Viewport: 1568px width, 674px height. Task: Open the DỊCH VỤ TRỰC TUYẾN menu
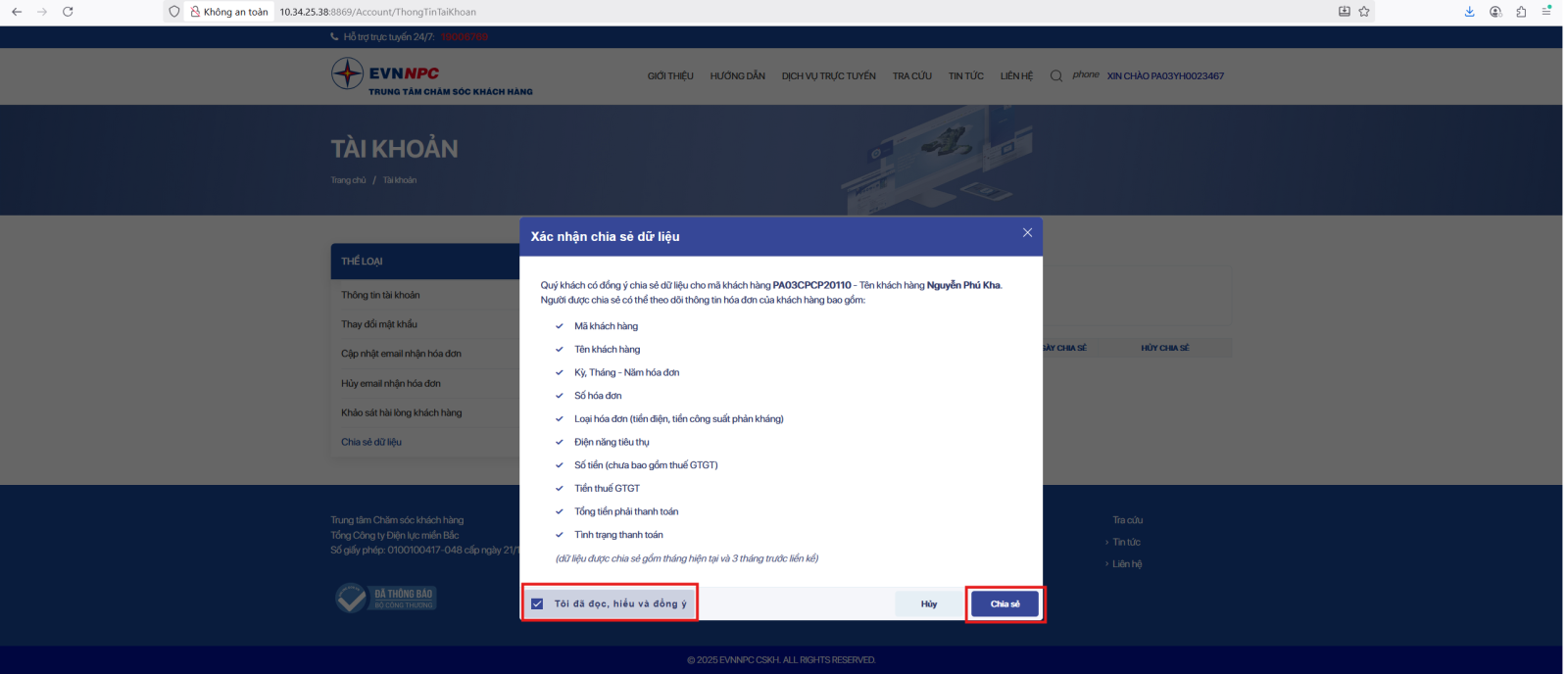(x=828, y=76)
